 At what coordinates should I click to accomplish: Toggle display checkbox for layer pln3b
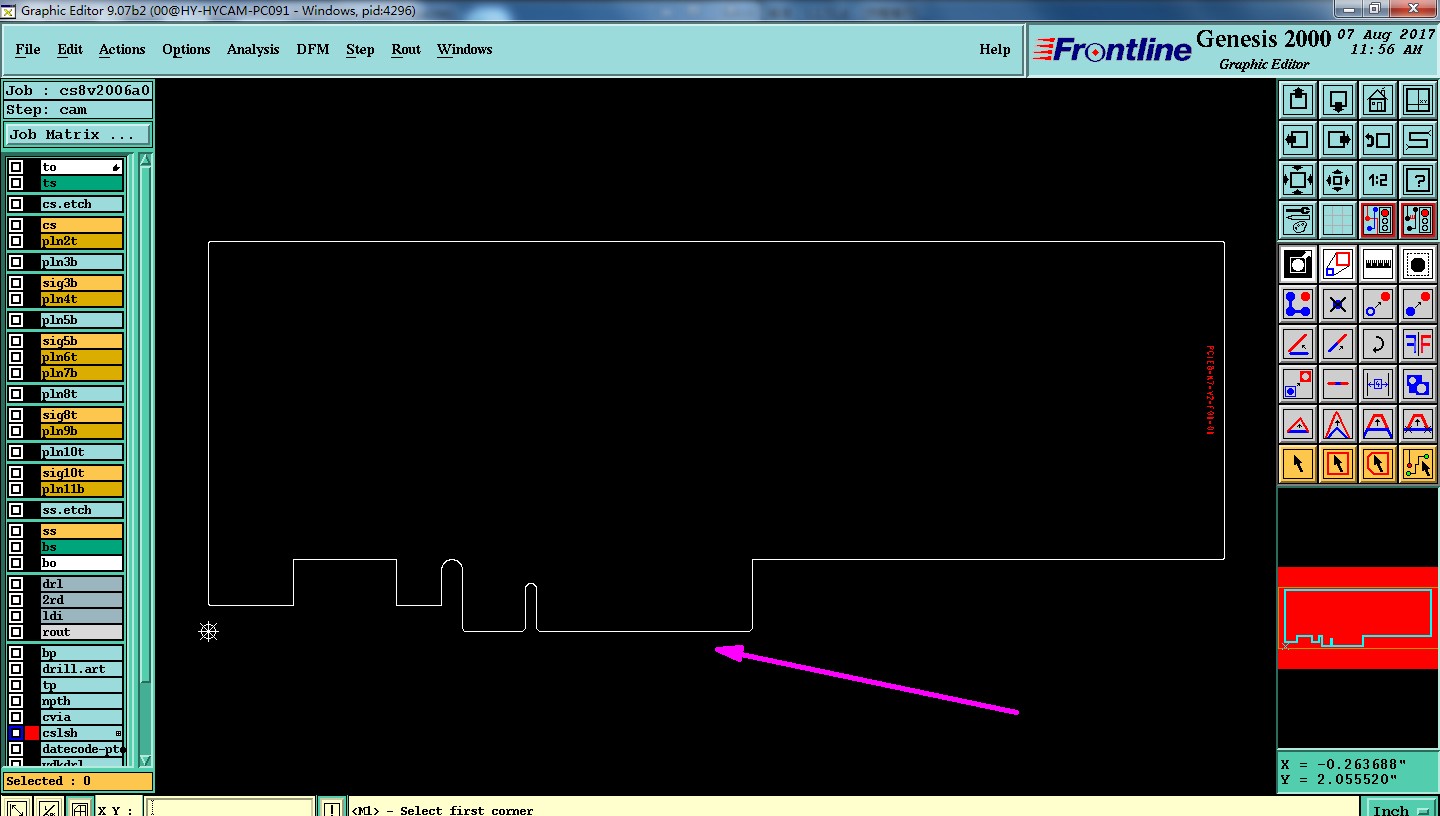coord(16,262)
